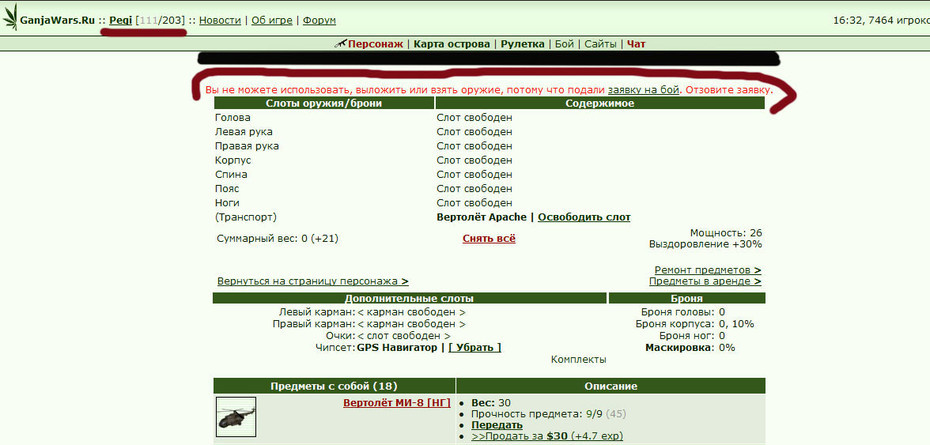Click the Ноги slot label
The image size is (930, 445).
[227, 203]
